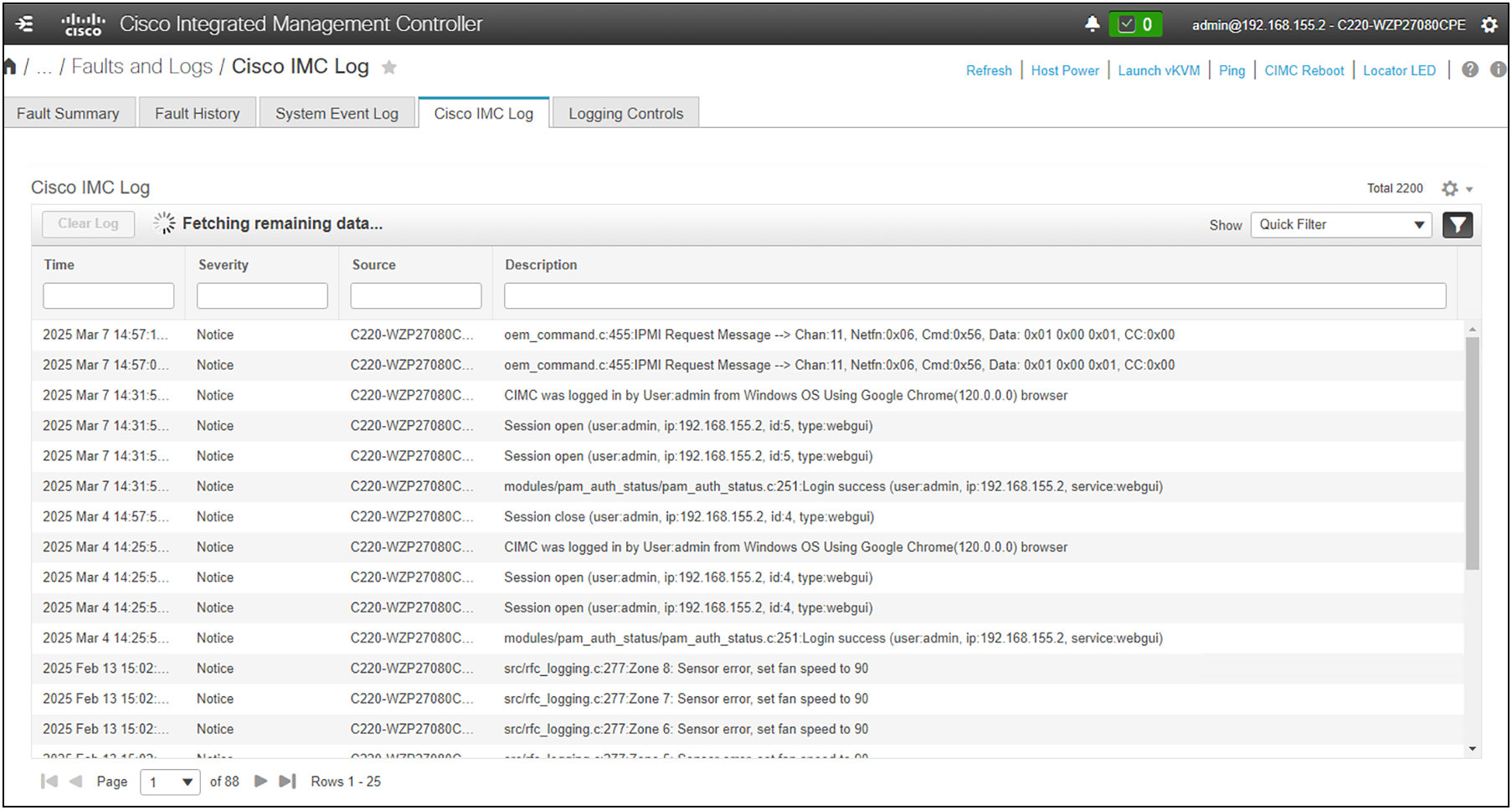The height and width of the screenshot is (810, 1512).
Task: Click Faults and Logs breadcrumb
Action: point(141,66)
